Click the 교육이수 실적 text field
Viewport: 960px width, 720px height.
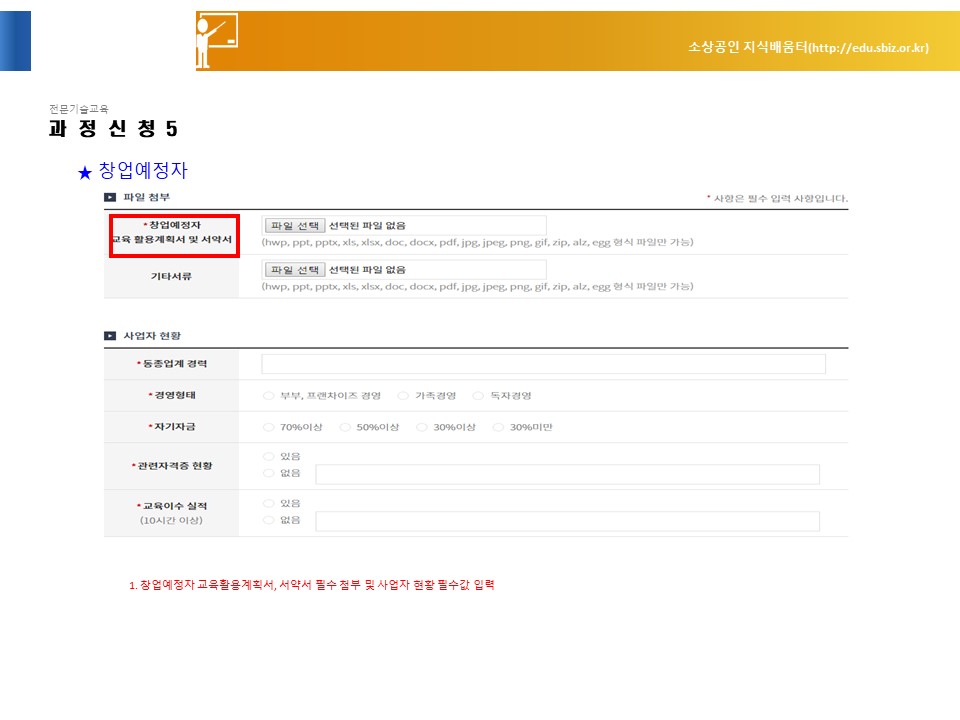pyautogui.click(x=568, y=521)
